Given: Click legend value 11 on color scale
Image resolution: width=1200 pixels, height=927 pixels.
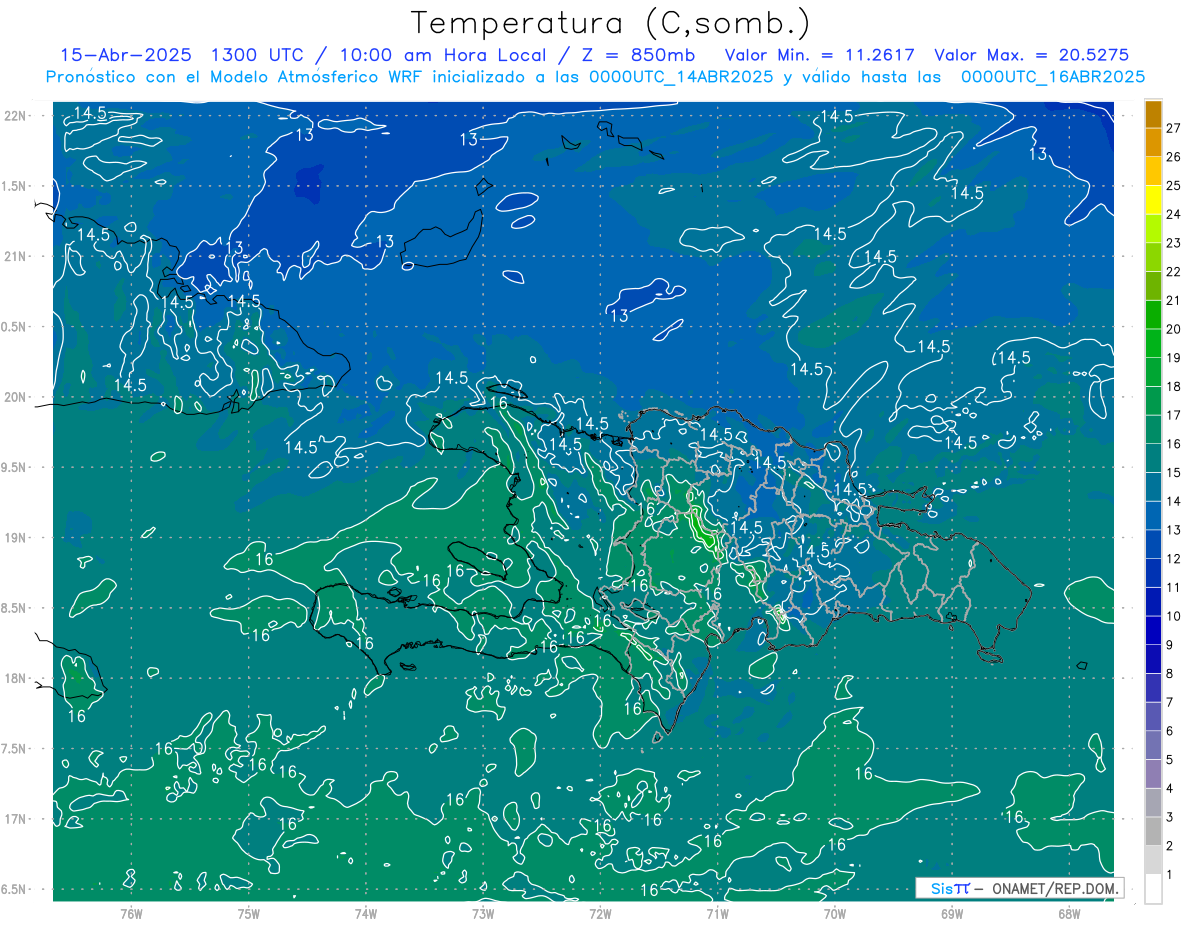Looking at the screenshot, I should pos(1174,587).
